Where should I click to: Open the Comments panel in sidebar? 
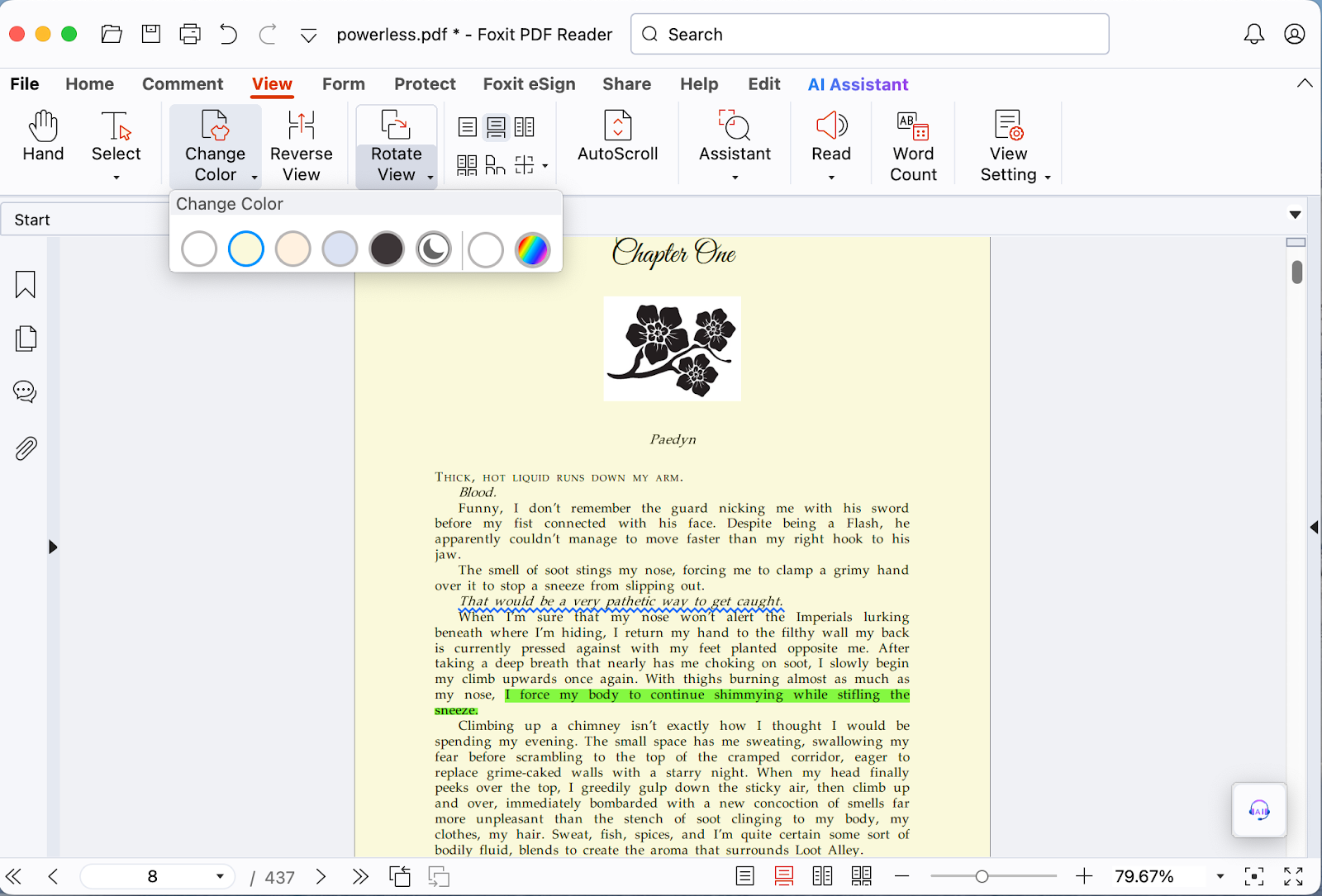point(26,391)
